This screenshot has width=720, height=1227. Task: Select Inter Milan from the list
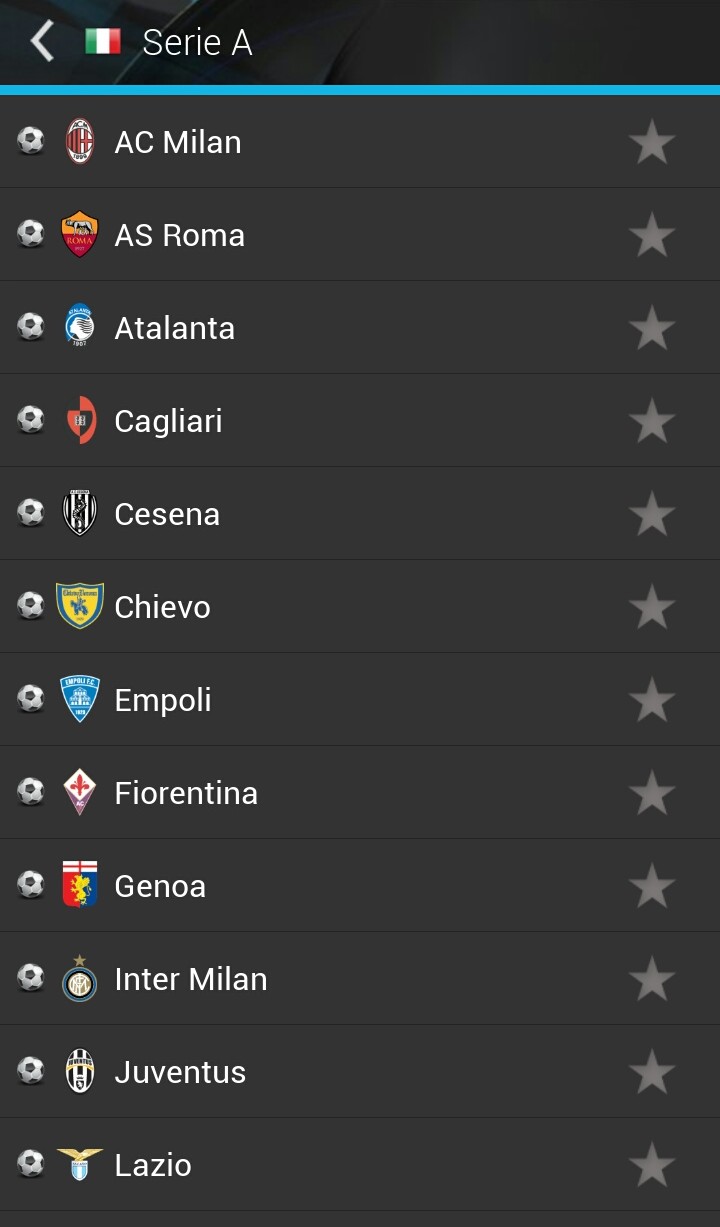click(x=191, y=979)
